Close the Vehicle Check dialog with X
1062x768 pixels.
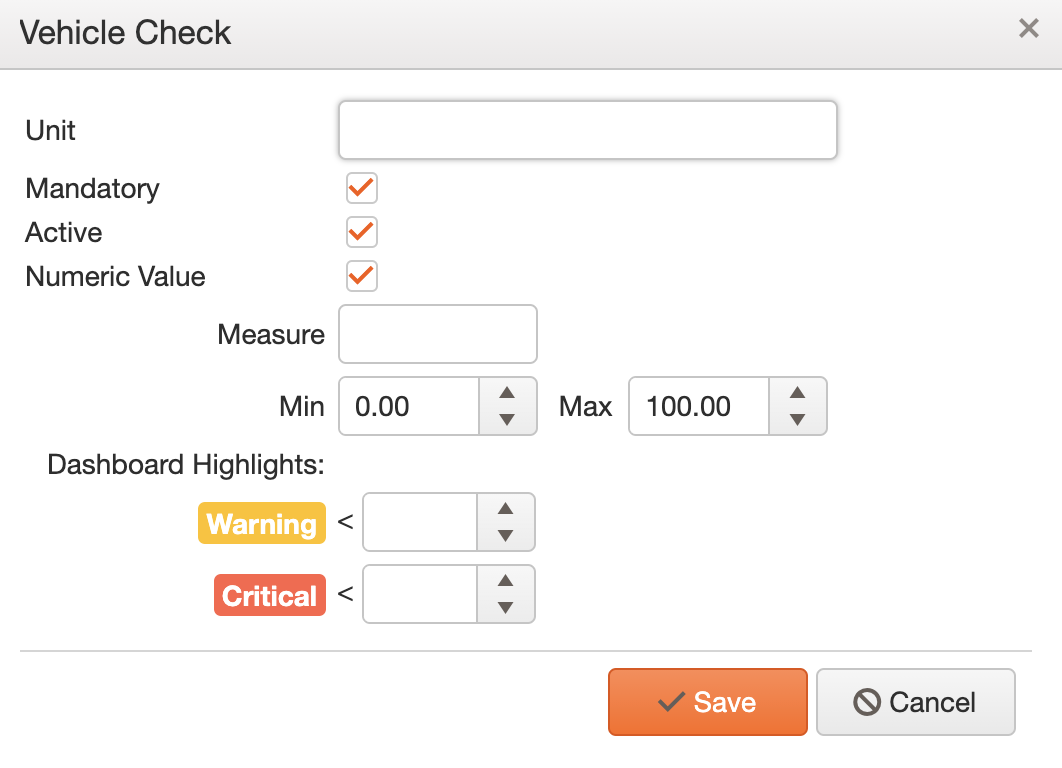(x=1029, y=28)
